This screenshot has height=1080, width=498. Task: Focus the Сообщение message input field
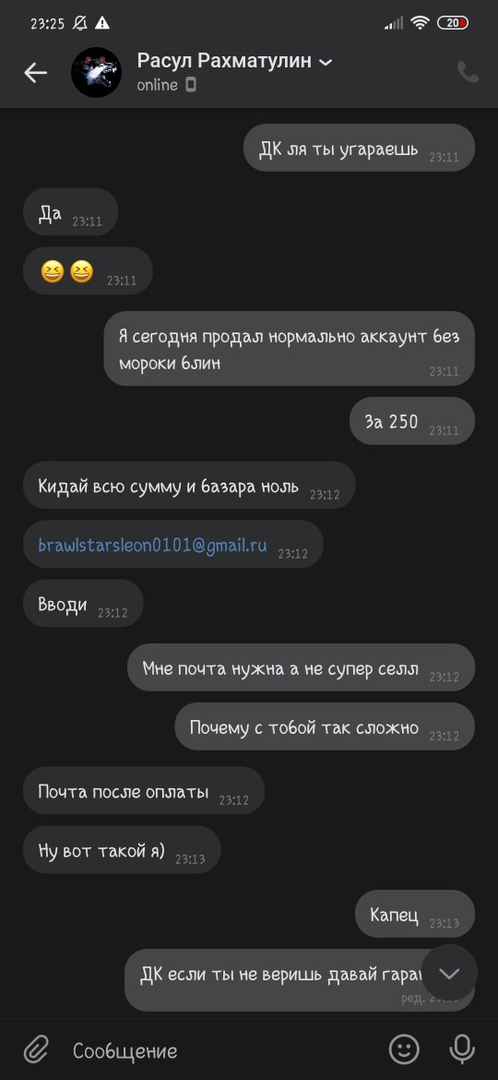coord(220,1051)
